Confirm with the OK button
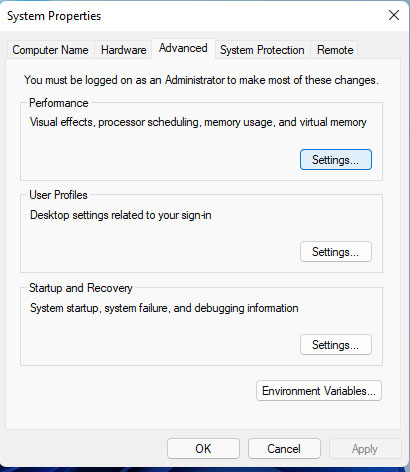The image size is (410, 472). click(x=203, y=449)
